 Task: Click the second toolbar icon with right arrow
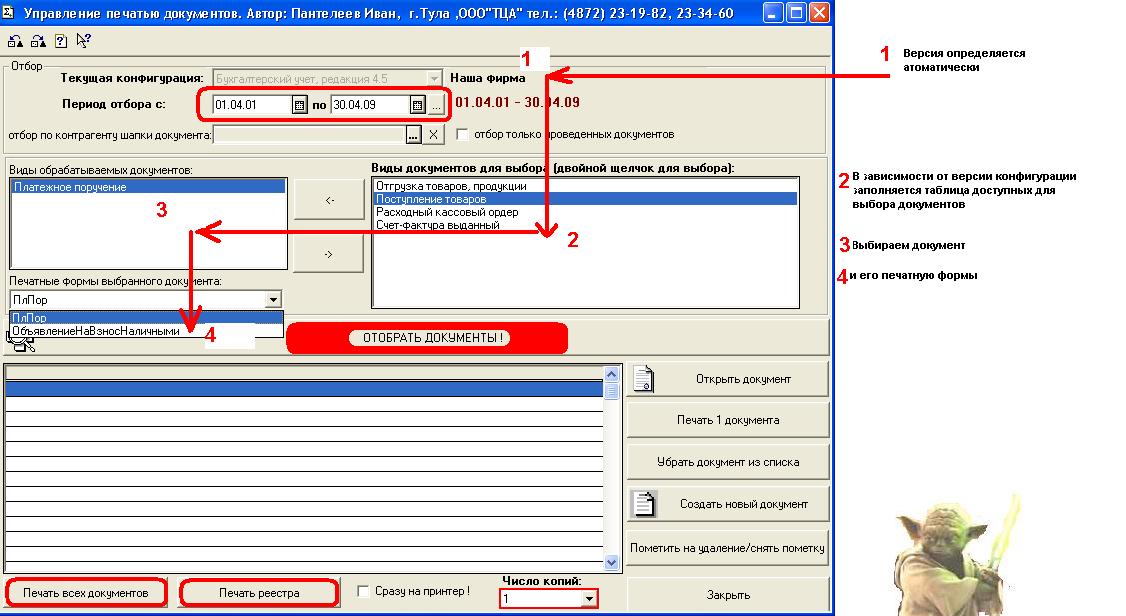(x=38, y=41)
